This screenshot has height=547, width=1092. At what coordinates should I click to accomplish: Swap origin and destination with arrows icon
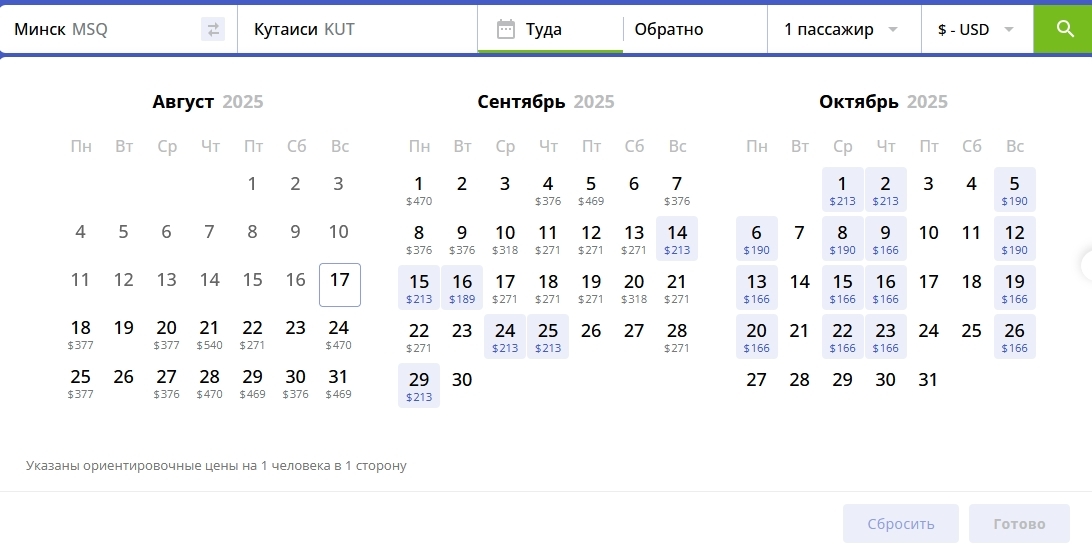click(x=213, y=30)
